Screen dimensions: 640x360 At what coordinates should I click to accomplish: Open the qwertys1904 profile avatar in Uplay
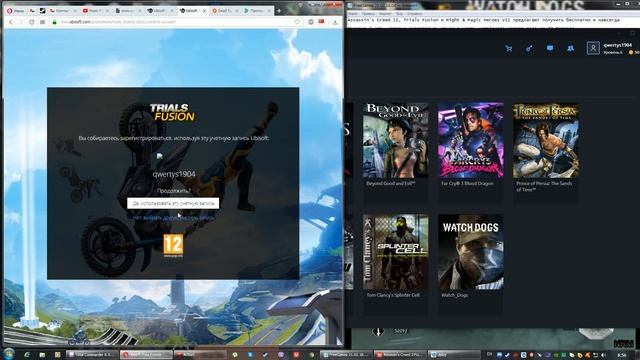pyautogui.click(x=593, y=48)
